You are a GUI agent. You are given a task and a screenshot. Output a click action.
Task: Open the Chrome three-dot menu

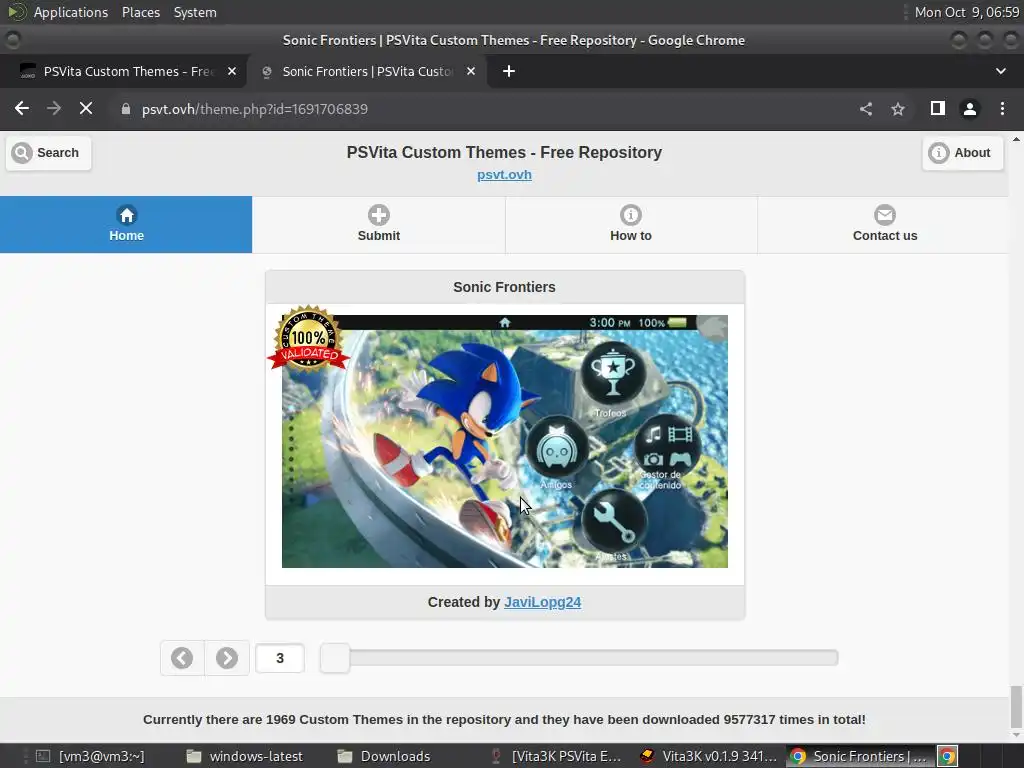coord(1002,108)
